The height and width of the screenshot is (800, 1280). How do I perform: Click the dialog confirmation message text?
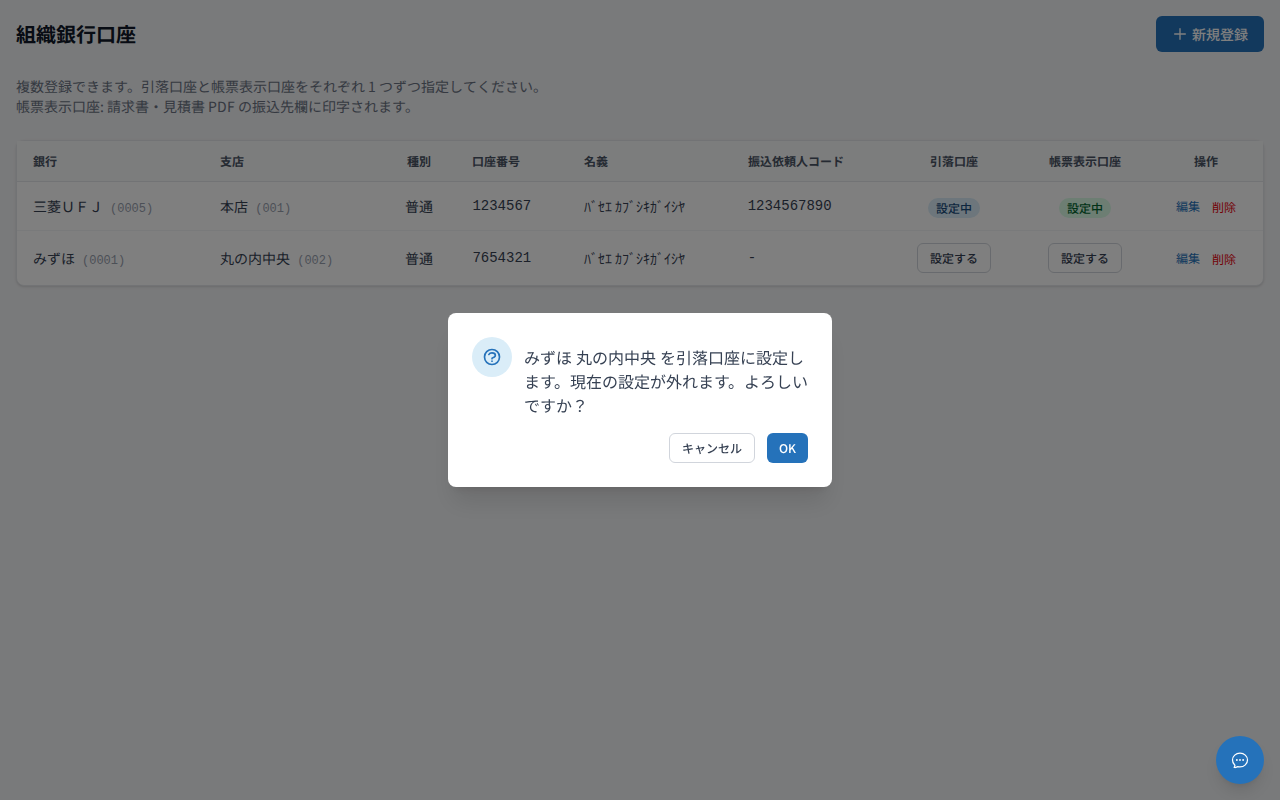click(x=666, y=382)
